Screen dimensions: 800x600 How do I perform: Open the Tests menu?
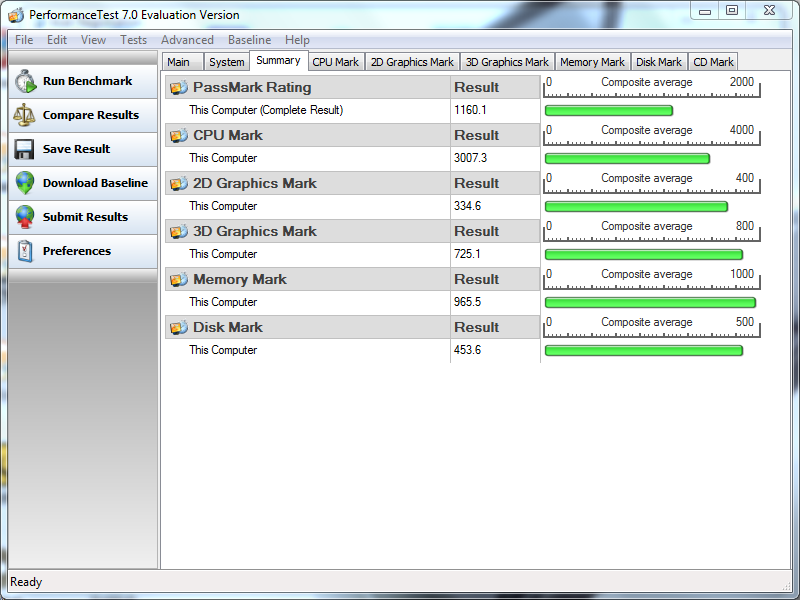click(133, 40)
